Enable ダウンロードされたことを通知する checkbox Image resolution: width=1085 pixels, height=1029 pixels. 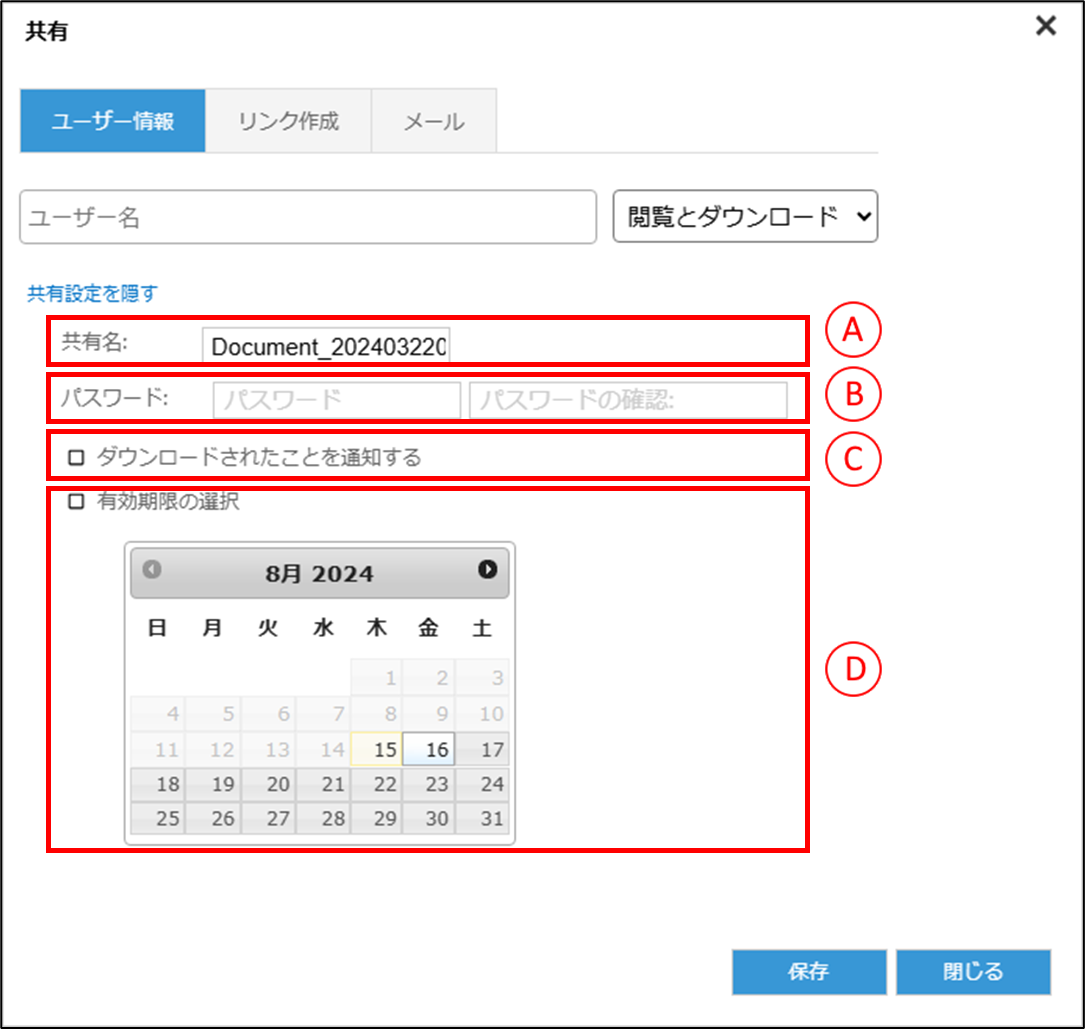(x=76, y=457)
